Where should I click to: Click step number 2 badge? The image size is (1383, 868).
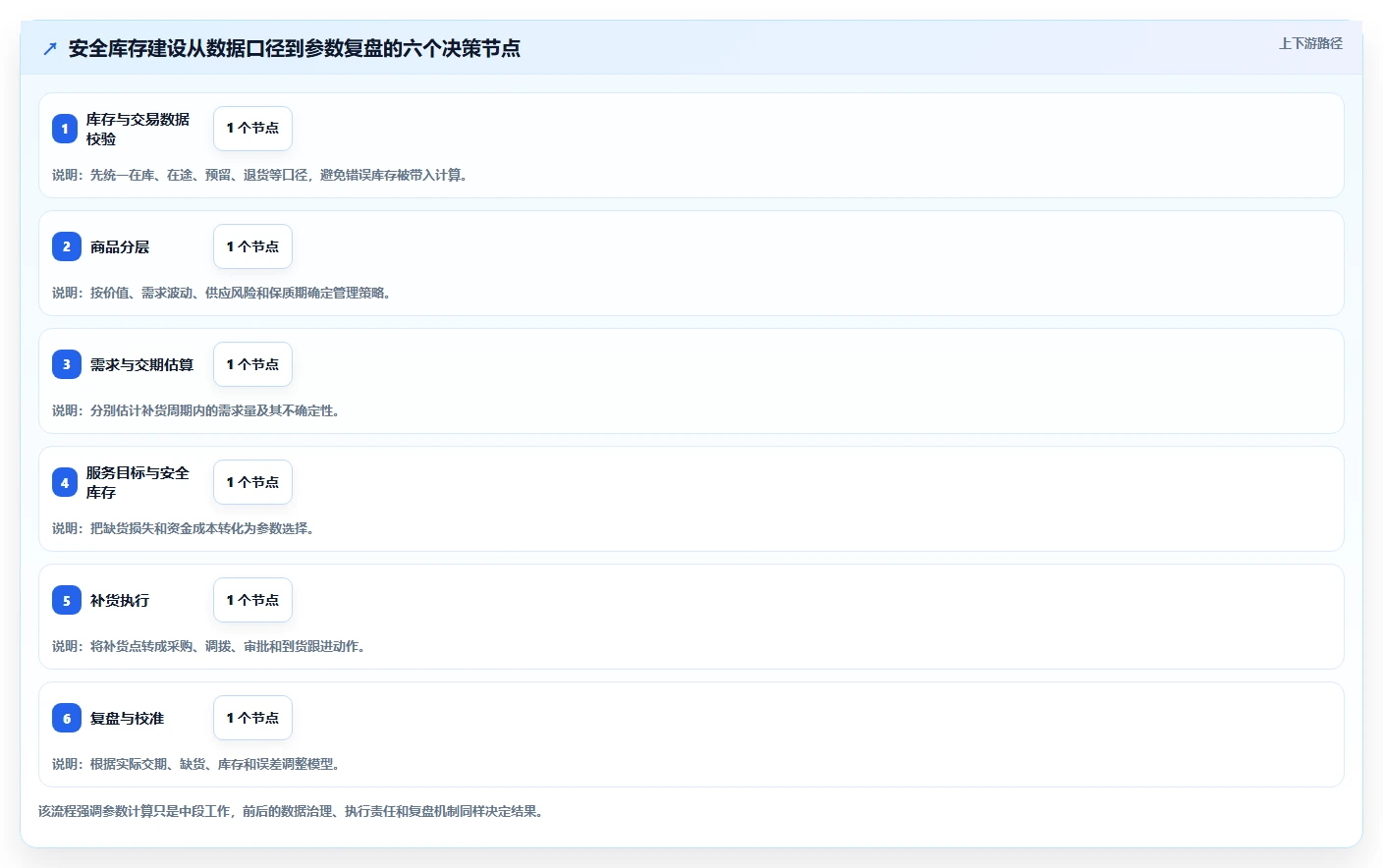tap(67, 246)
